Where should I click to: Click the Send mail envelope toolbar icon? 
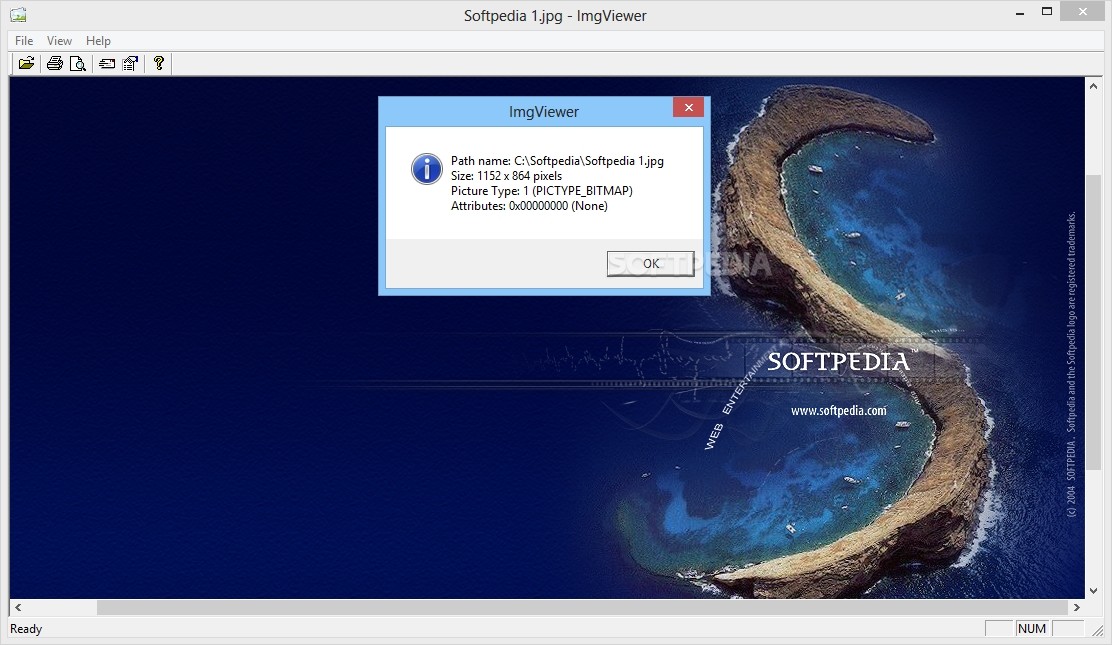click(107, 63)
